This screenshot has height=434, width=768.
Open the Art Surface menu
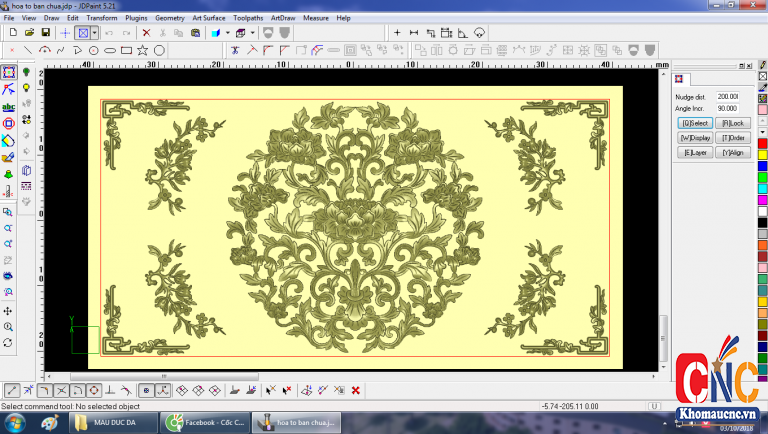(x=208, y=18)
